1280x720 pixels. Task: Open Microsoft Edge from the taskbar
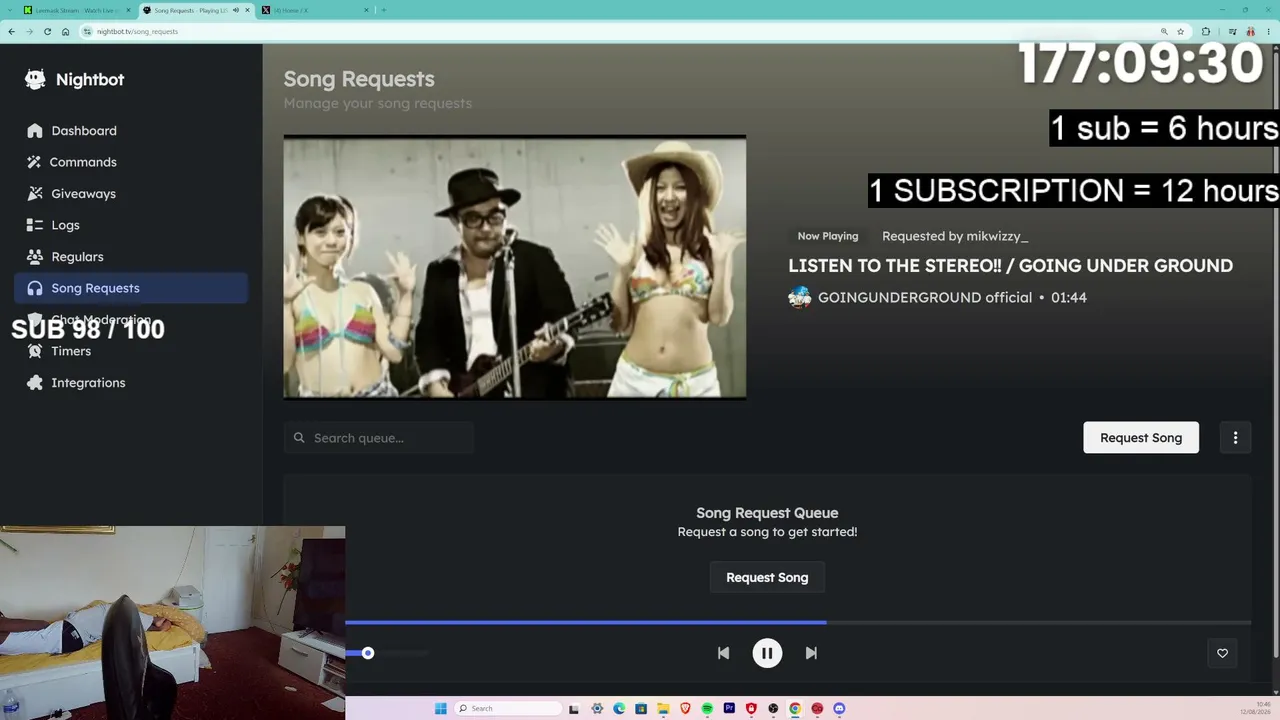[619, 709]
